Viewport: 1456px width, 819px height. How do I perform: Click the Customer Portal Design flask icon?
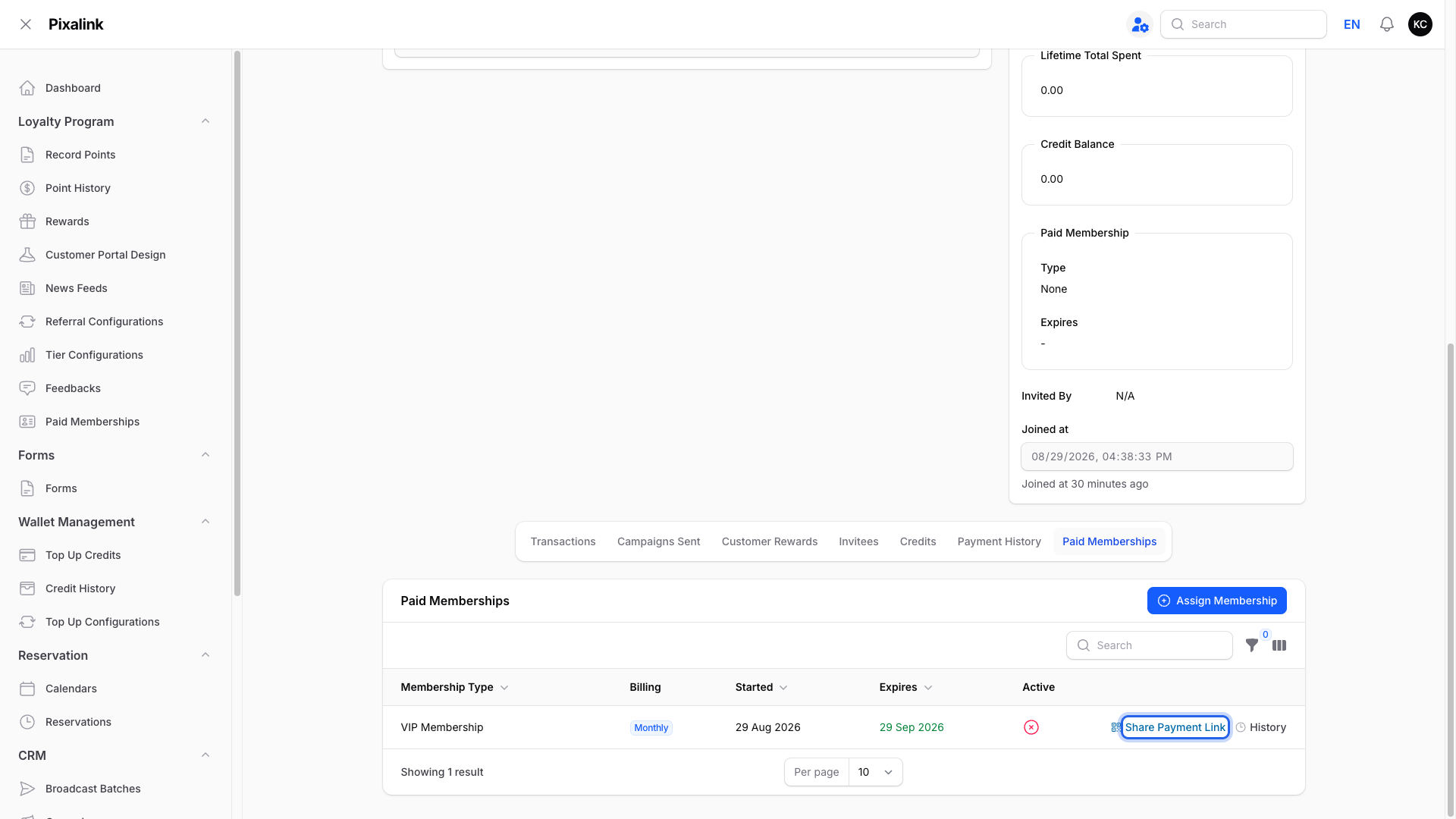(x=27, y=255)
